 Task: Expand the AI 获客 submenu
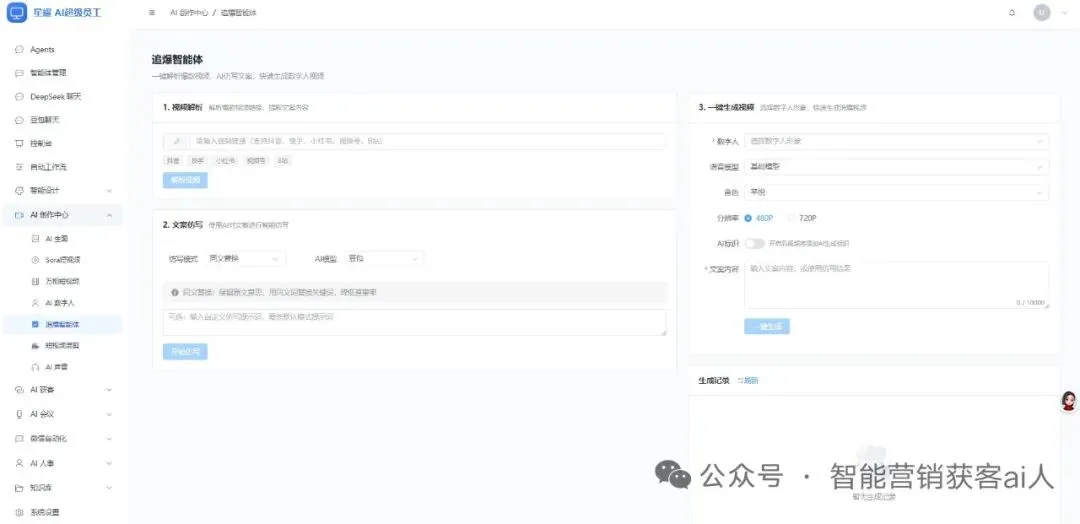[x=109, y=390]
